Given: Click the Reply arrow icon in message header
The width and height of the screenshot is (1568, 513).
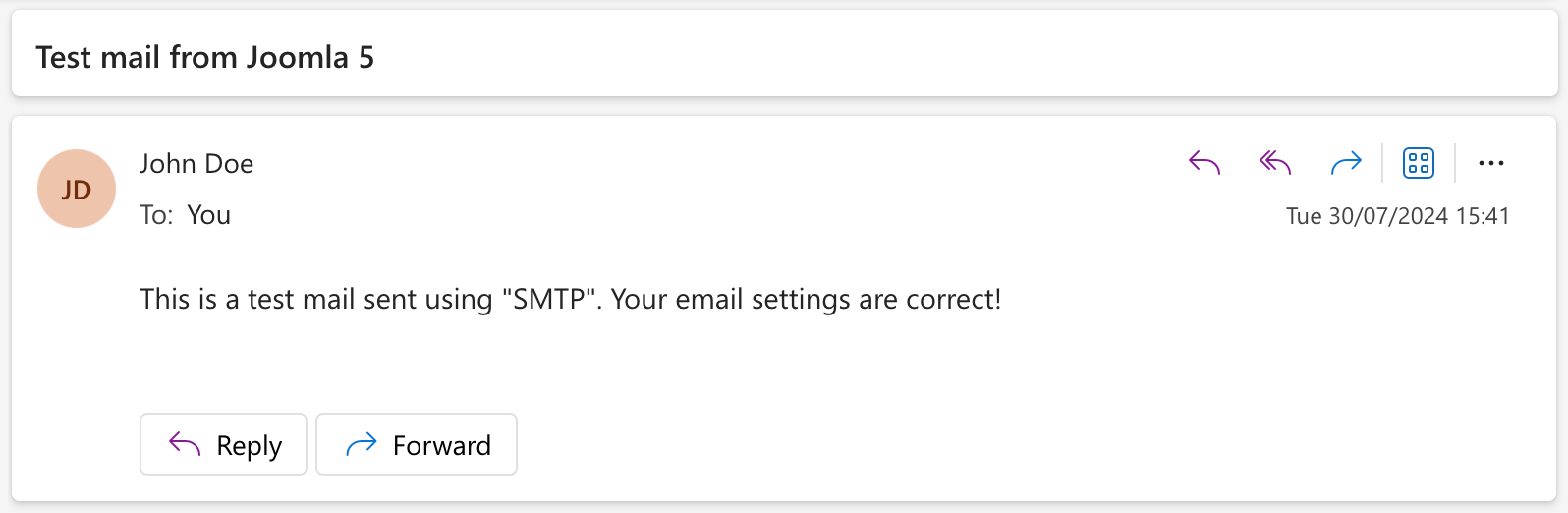Looking at the screenshot, I should click(x=1204, y=163).
